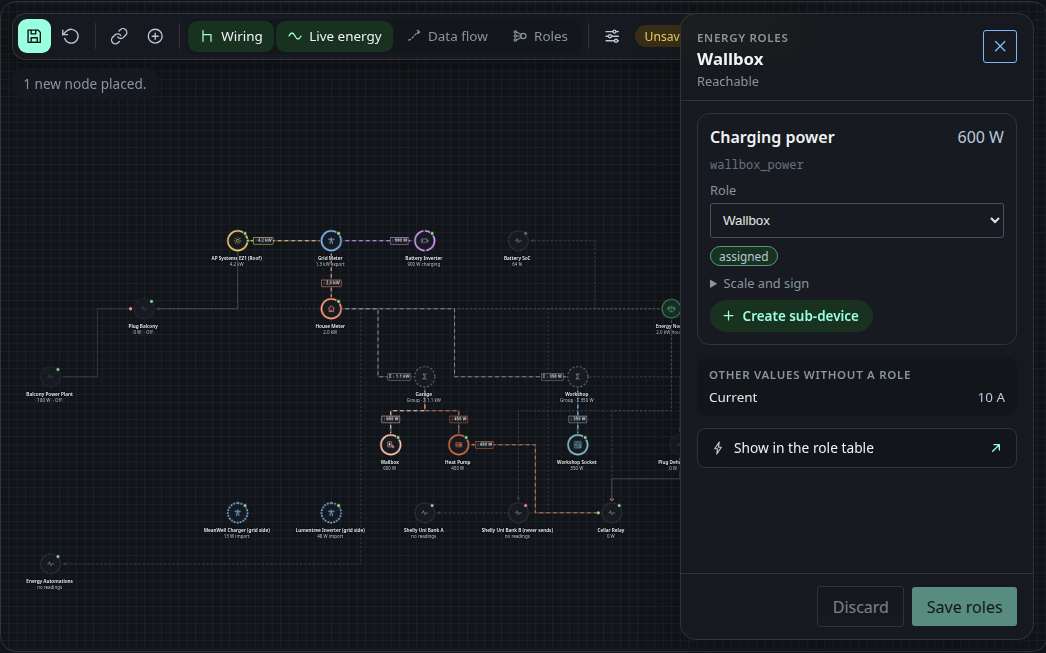
Task: Click the arrow icon beside role table link
Action: (996, 448)
